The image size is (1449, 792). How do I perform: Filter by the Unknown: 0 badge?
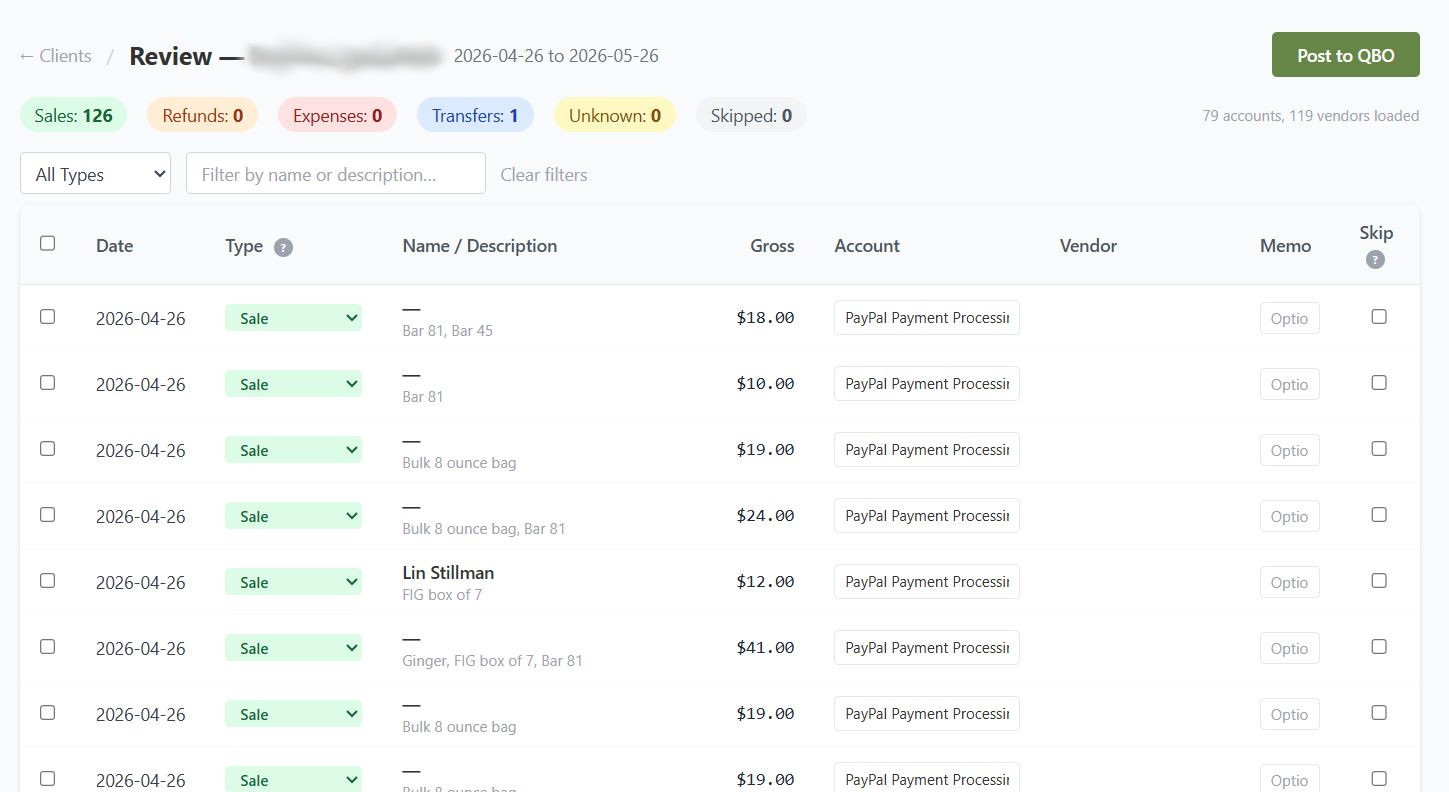coord(614,115)
